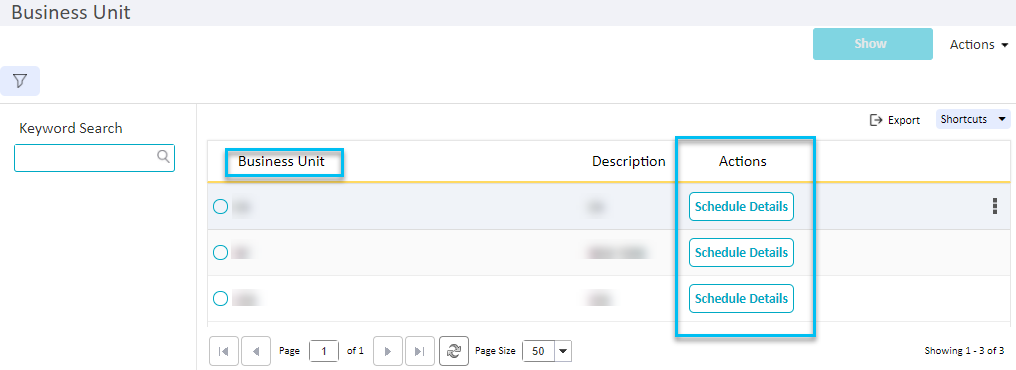Click the Show button
The image size is (1016, 370).
point(873,44)
